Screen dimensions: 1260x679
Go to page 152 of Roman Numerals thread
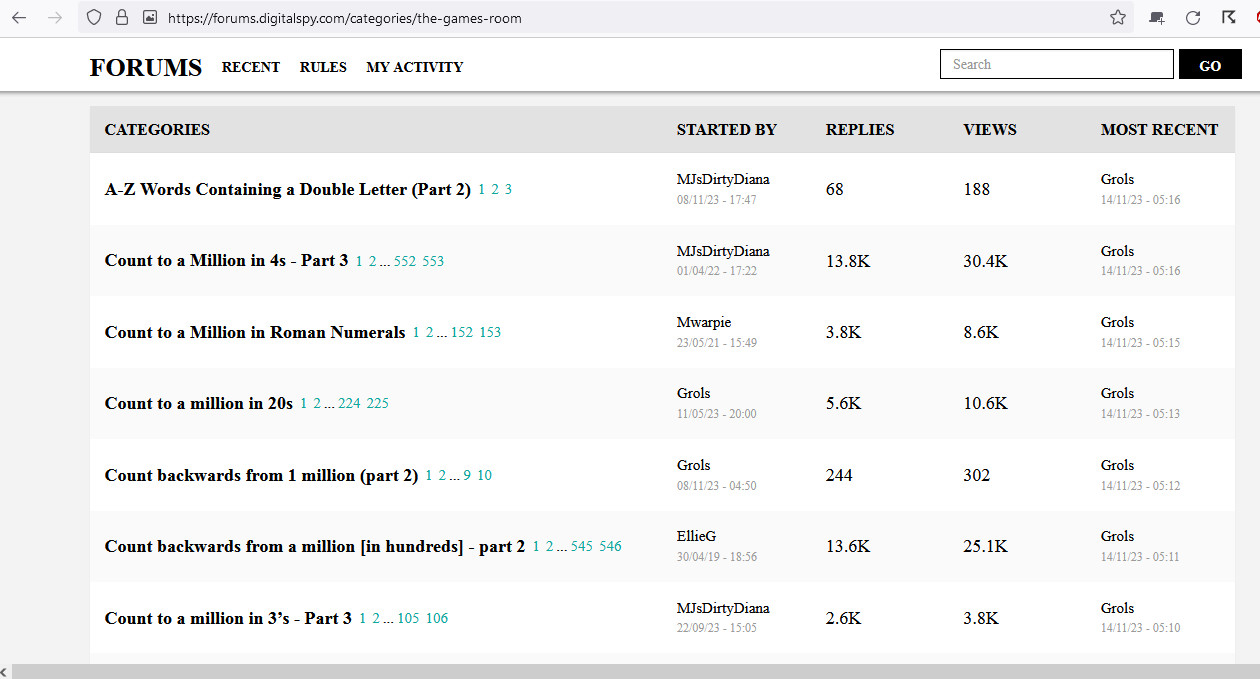[462, 333]
